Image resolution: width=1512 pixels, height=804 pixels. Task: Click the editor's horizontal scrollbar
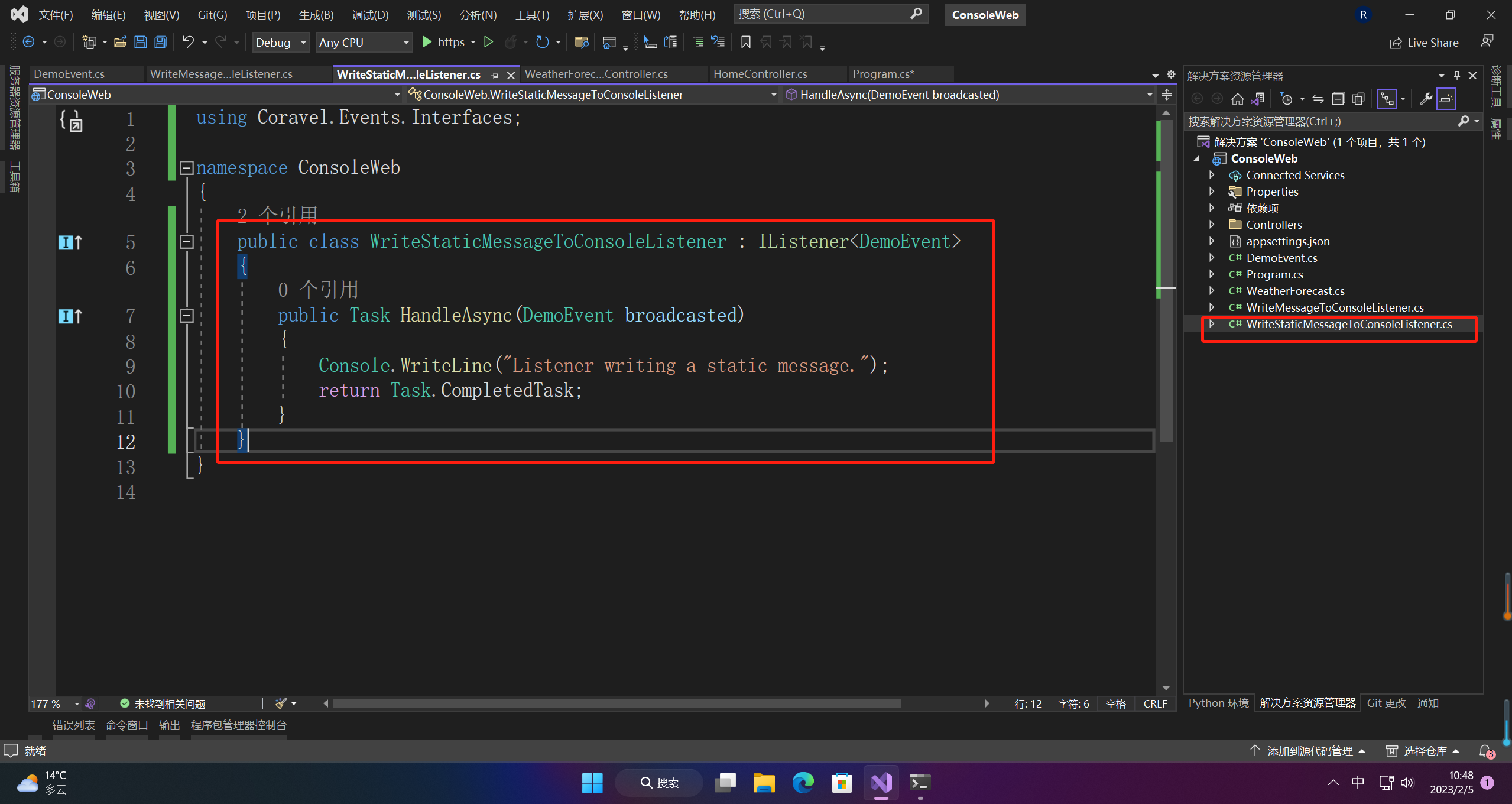coord(617,703)
